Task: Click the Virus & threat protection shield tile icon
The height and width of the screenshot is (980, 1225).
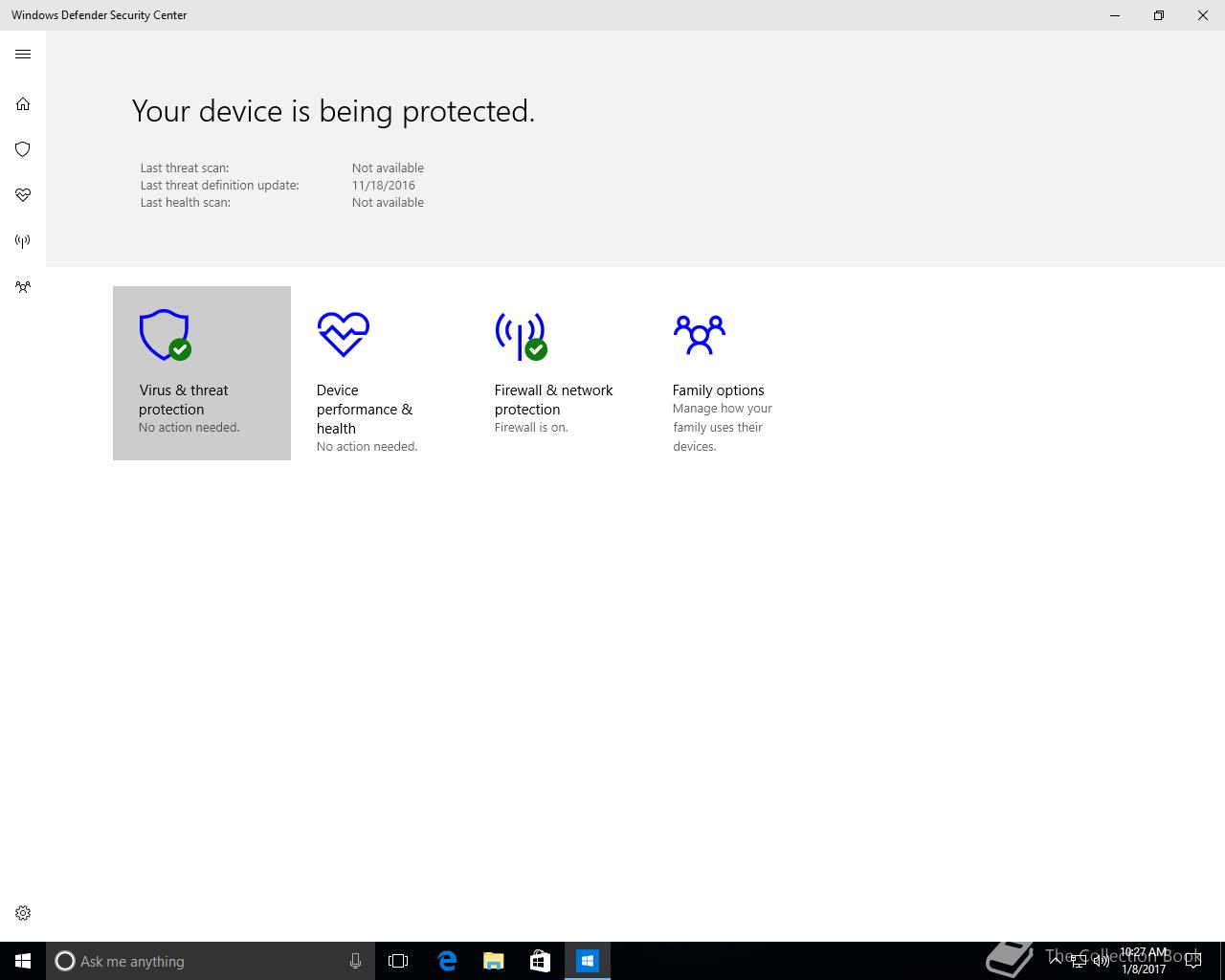Action: click(165, 335)
